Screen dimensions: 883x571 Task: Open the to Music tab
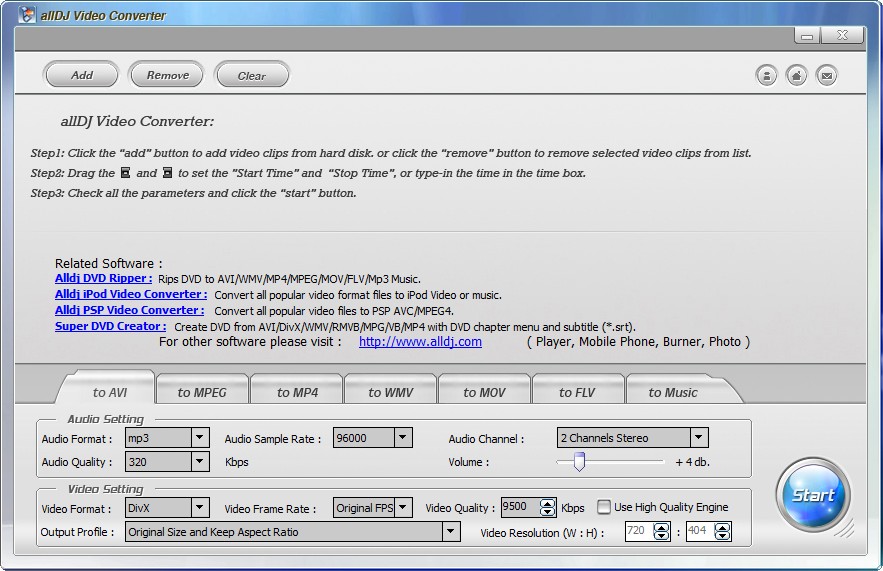672,392
